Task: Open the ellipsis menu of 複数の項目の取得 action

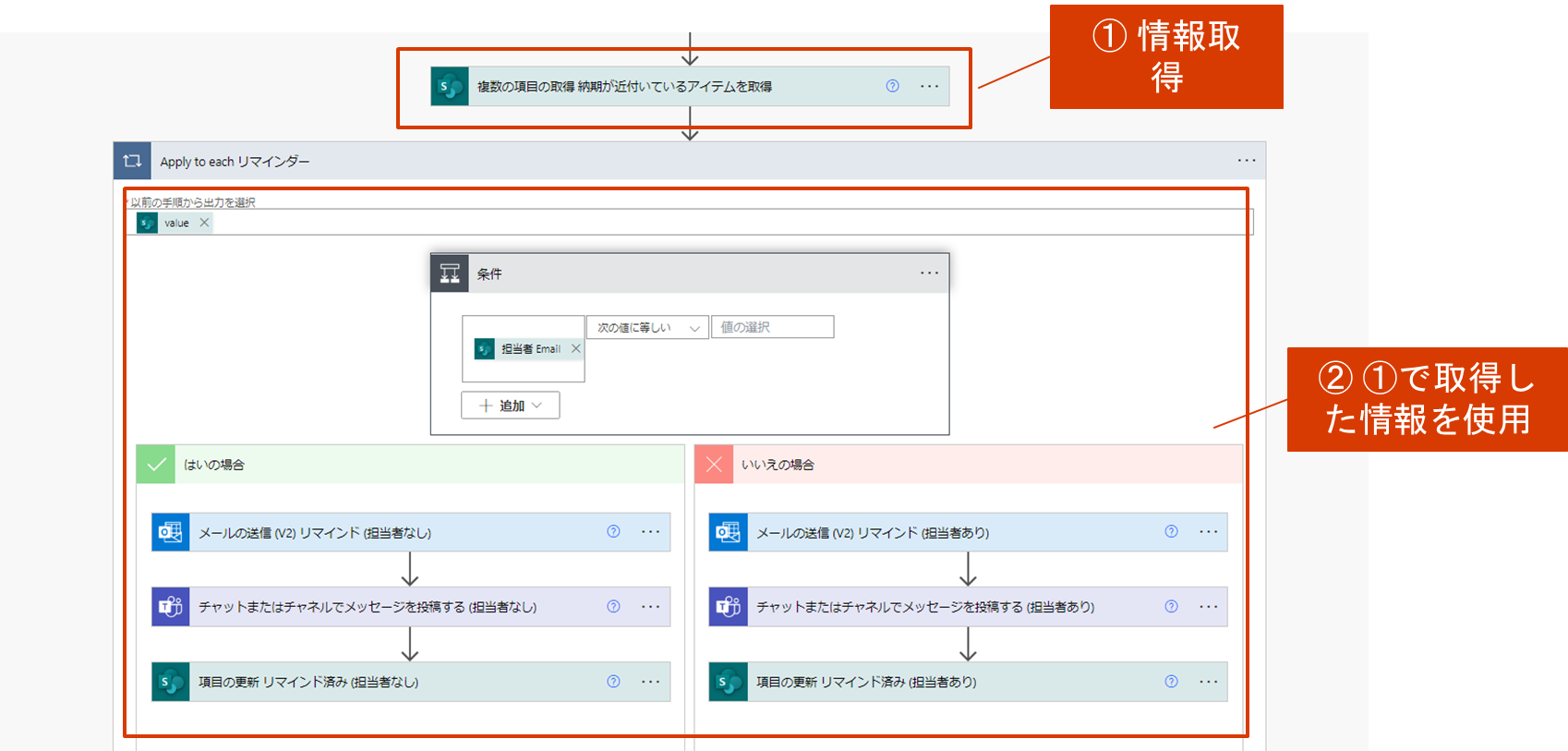Action: [x=929, y=86]
